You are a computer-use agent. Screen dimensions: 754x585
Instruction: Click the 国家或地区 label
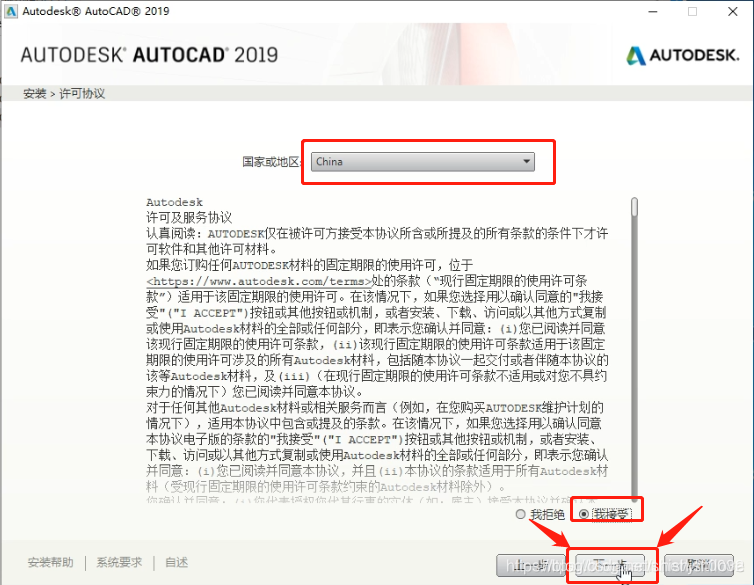coord(271,162)
